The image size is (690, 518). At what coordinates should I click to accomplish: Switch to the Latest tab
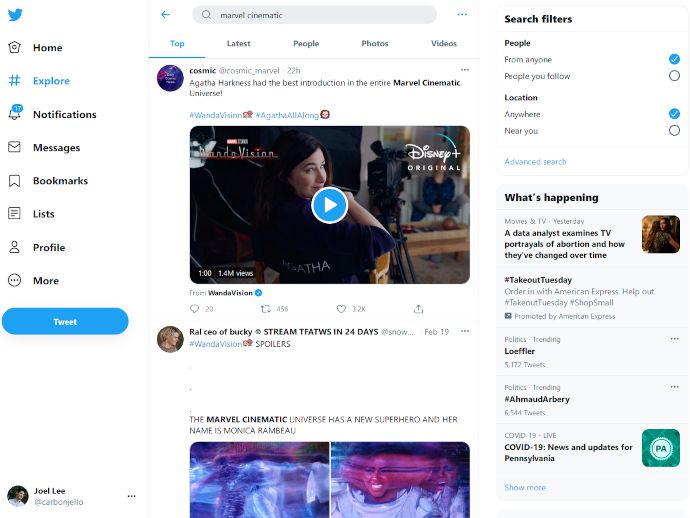[239, 44]
